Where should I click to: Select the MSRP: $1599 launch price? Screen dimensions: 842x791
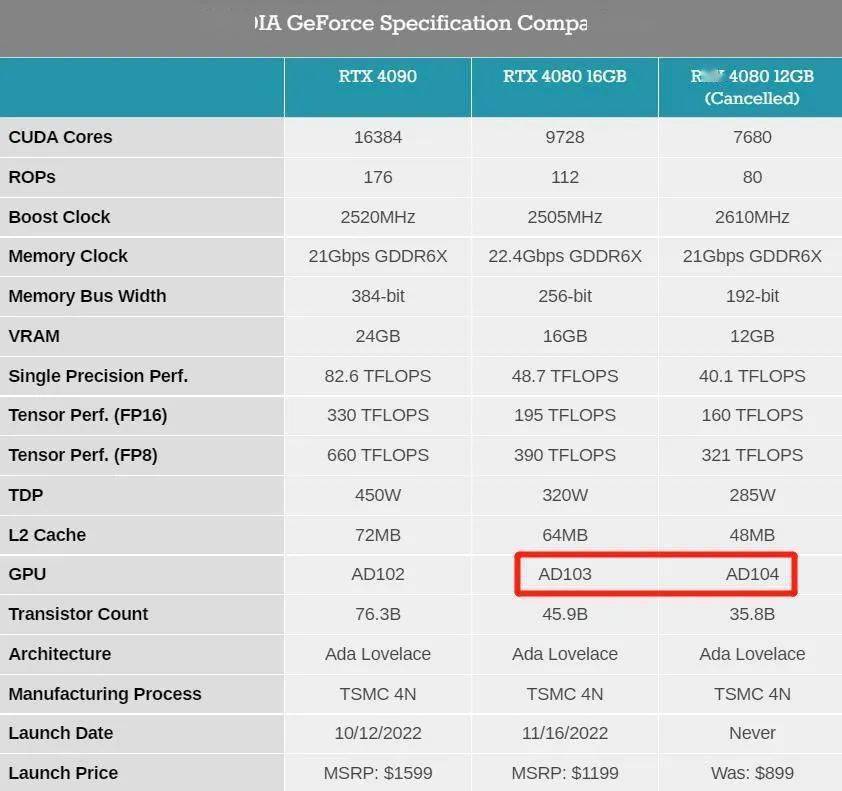377,773
